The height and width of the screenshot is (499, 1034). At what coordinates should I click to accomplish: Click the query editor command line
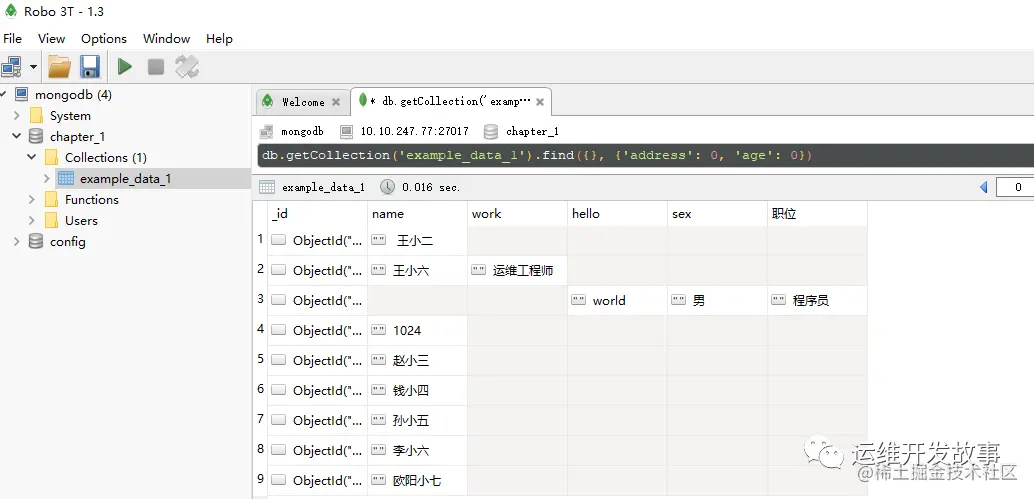click(645, 156)
